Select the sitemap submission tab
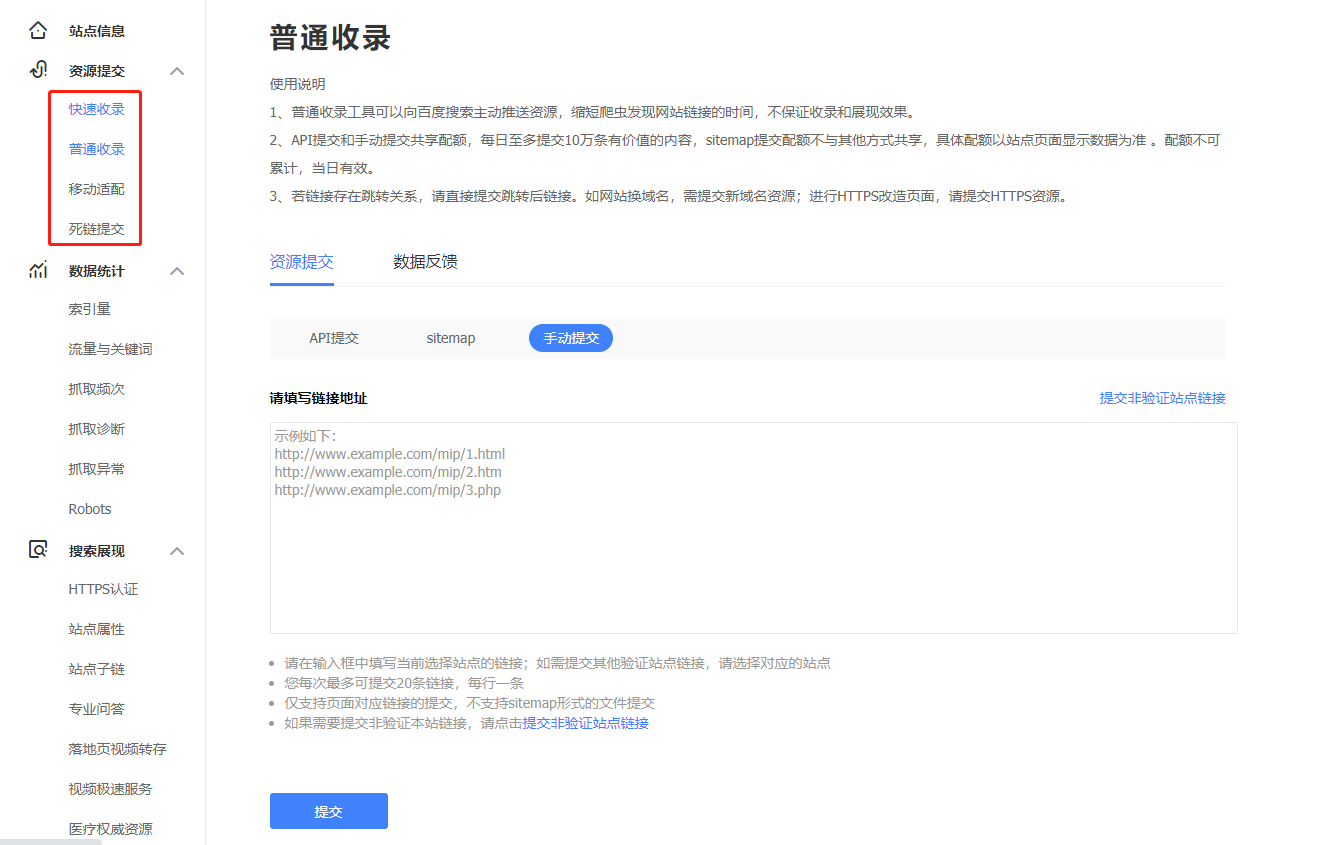This screenshot has height=845, width=1343. [450, 337]
